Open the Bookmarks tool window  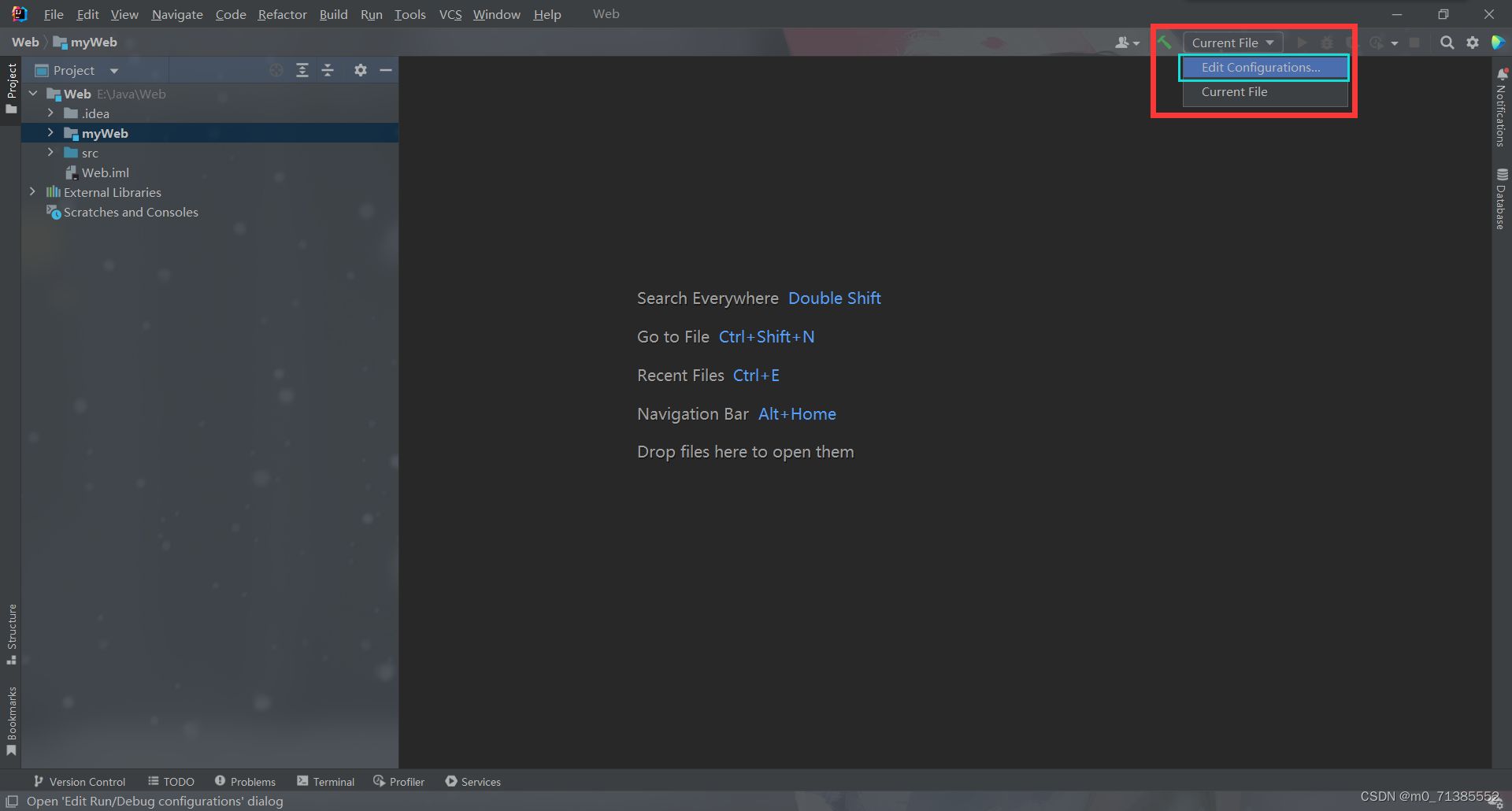(x=11, y=721)
